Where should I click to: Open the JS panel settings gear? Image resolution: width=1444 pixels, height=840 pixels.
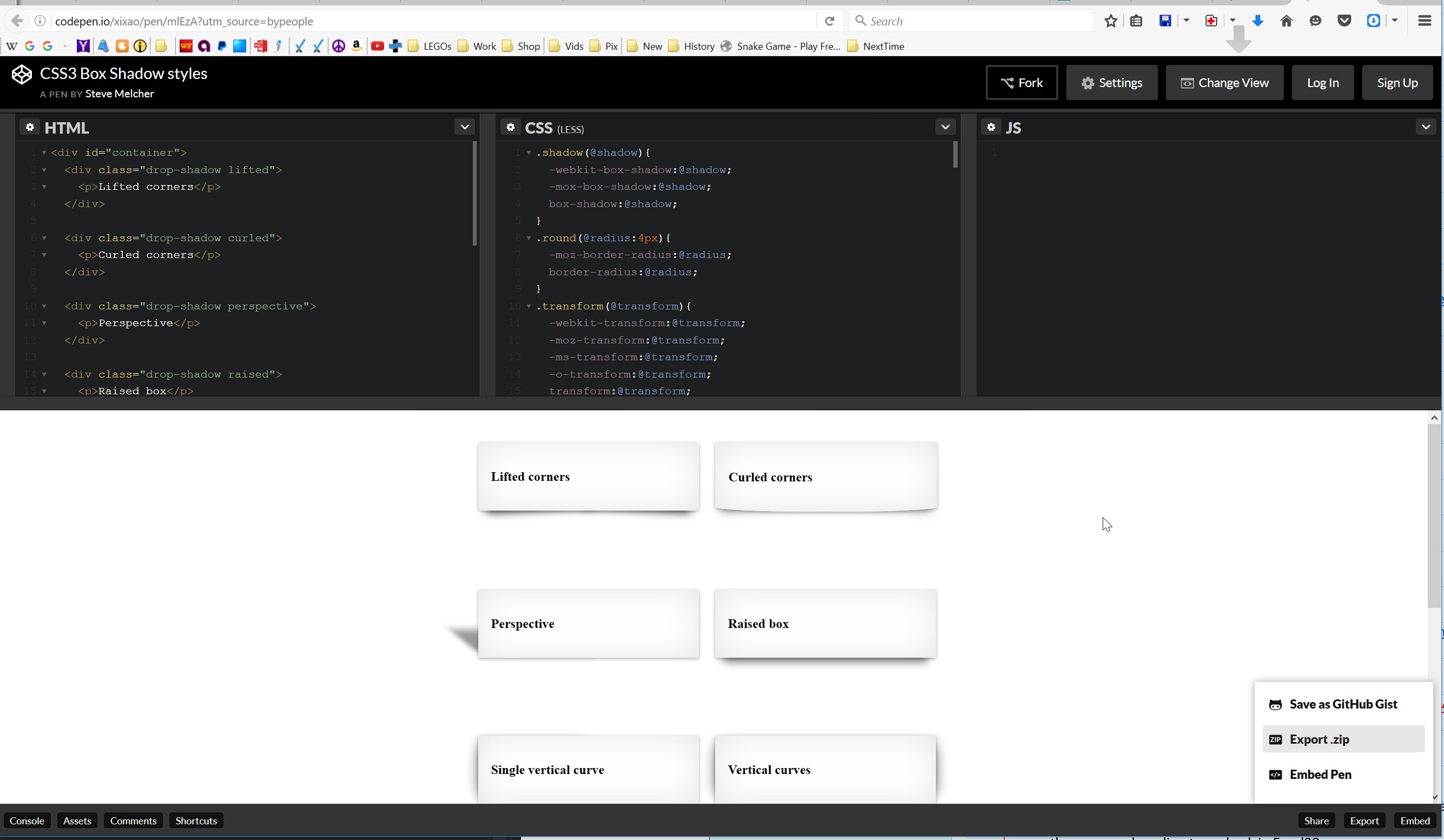click(991, 127)
